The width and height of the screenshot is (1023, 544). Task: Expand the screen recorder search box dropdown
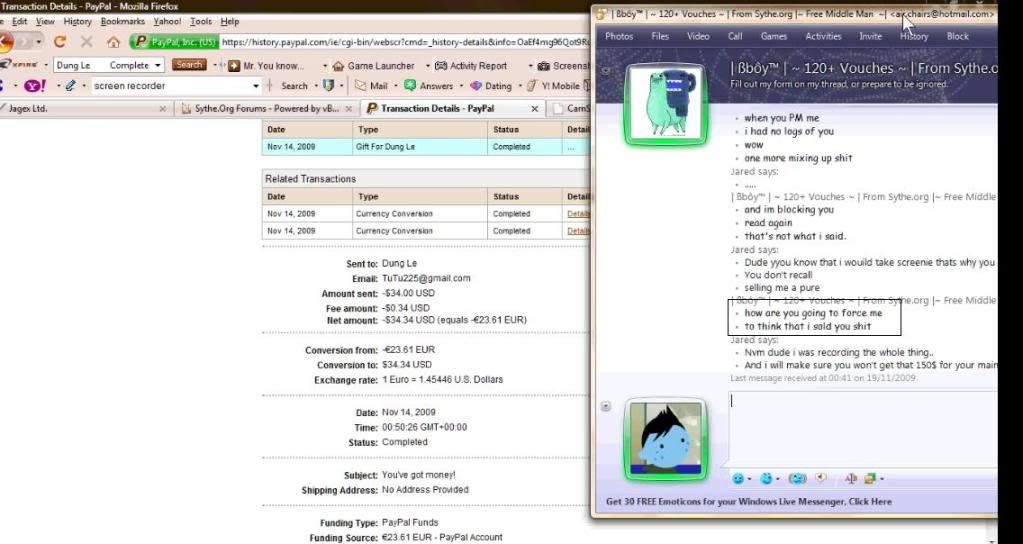(256, 86)
